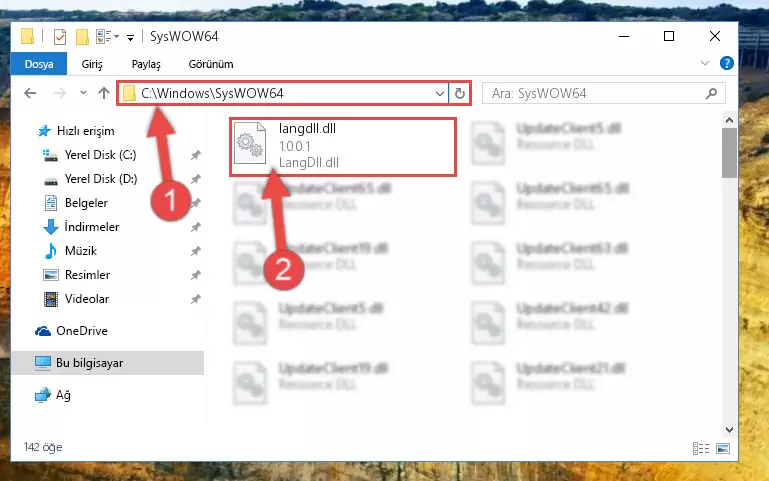Click the Properties quick access icon
The image size is (769, 481).
pos(60,37)
